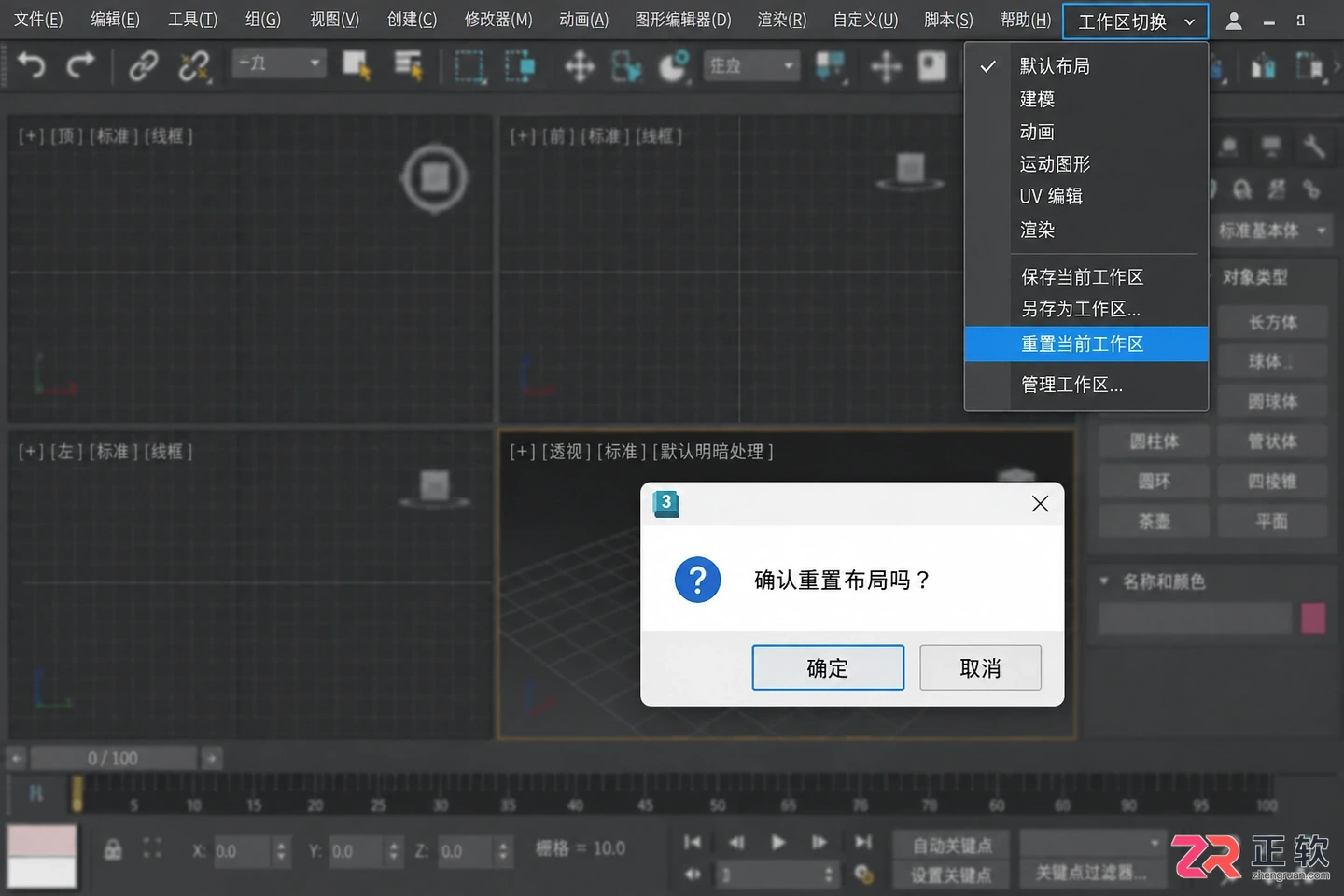Open 默认明暗处理 shading viewport menu
The width and height of the screenshot is (1344, 896).
[713, 452]
